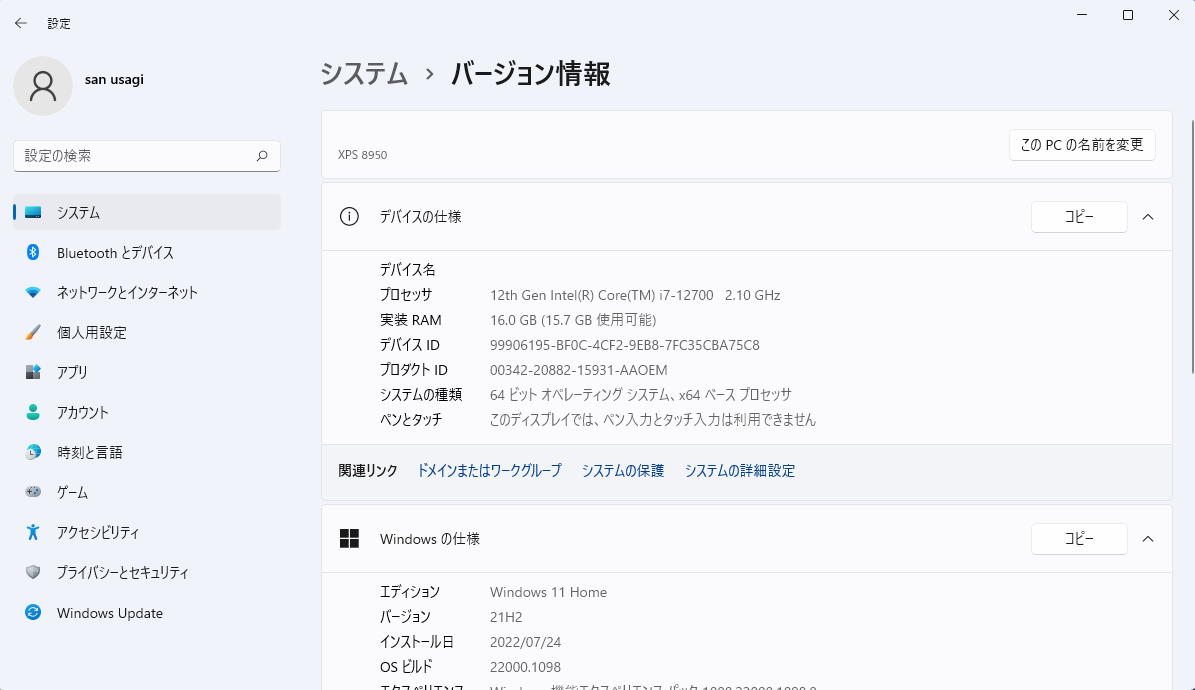Click the アプリ icon in the sidebar
Screen dimensions: 1195x690
click(33, 372)
